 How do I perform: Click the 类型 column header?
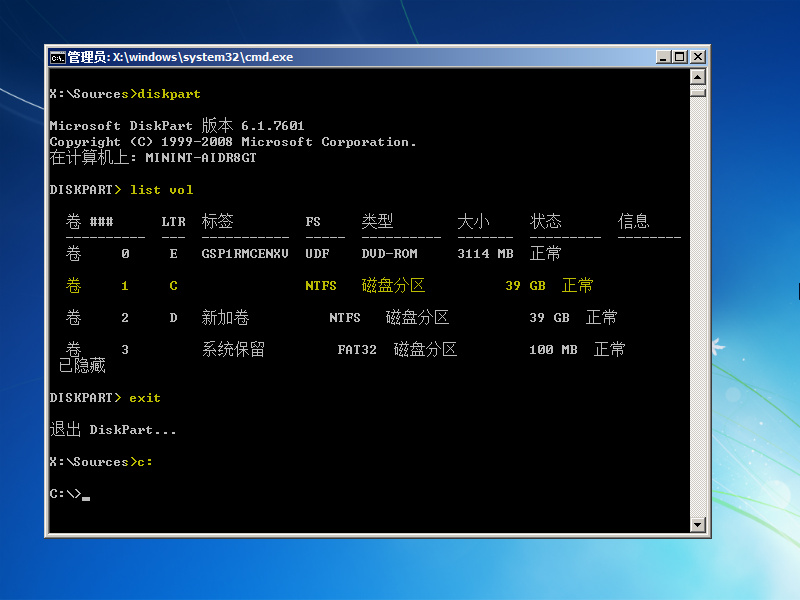pyautogui.click(x=378, y=221)
